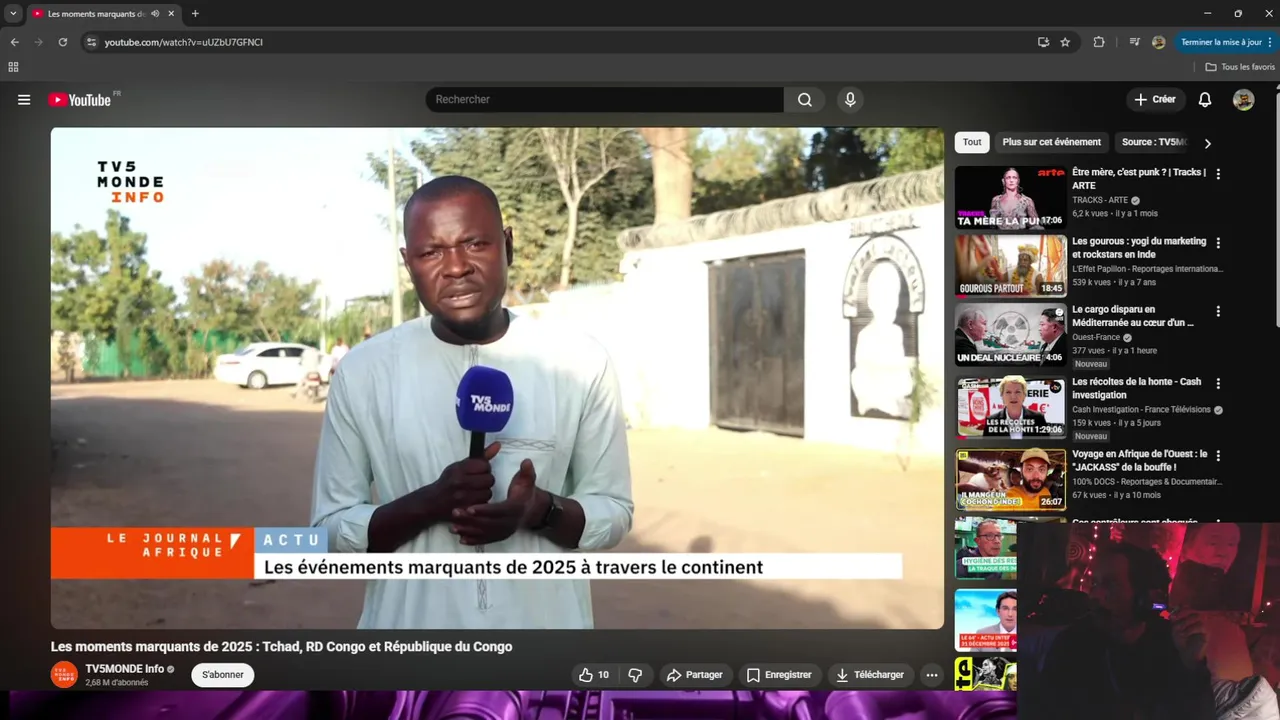Open options for Les récoltes de la honte video

[x=1218, y=383]
